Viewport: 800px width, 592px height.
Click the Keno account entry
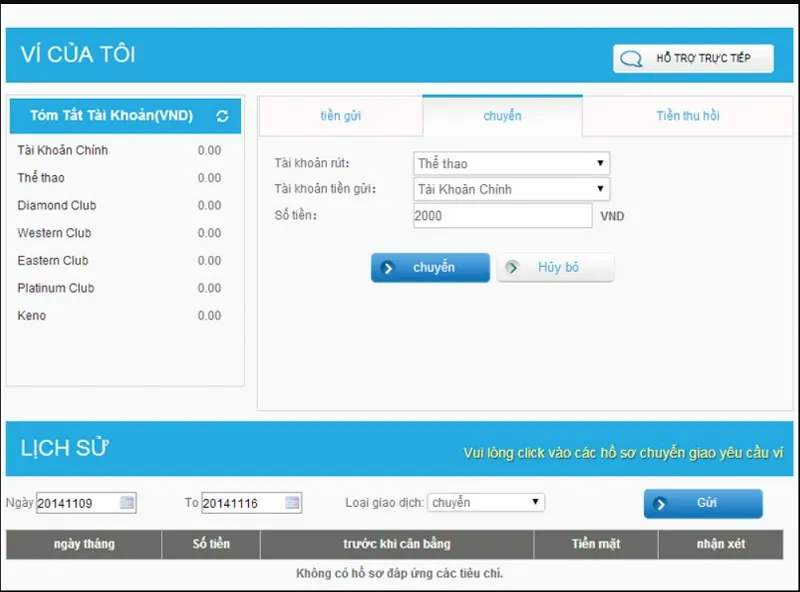tap(32, 316)
